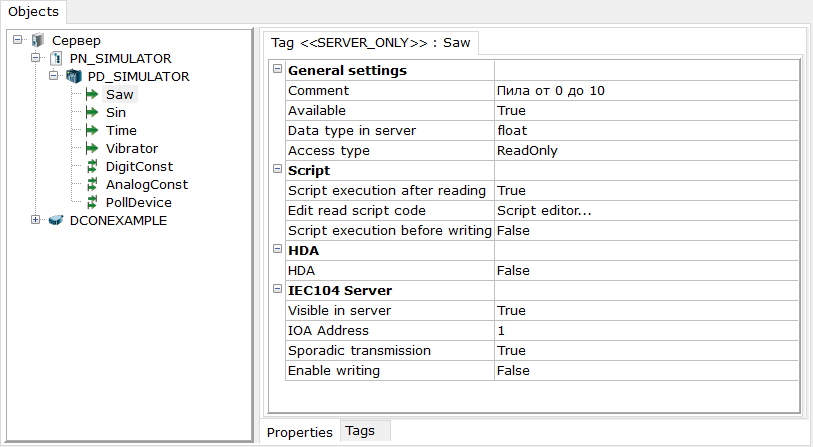Select the Tag <<SERVER_ONLY>> : Saw tab
Screen dimensions: 813x447
click(370, 43)
